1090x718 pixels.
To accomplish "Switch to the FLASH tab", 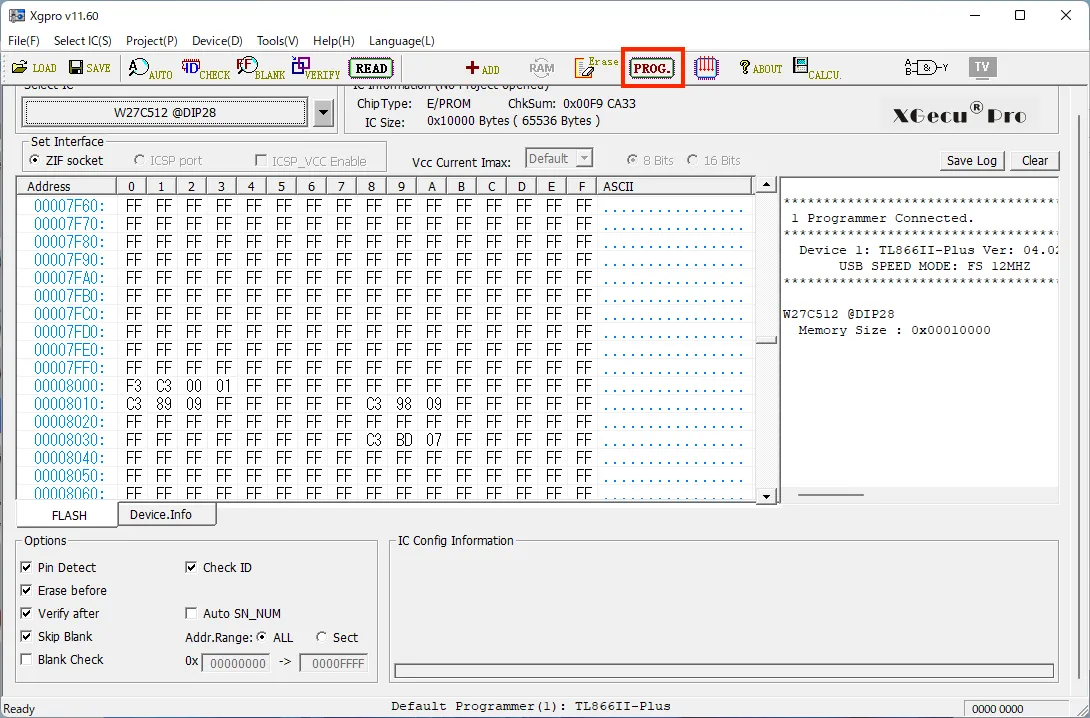I will [68, 516].
